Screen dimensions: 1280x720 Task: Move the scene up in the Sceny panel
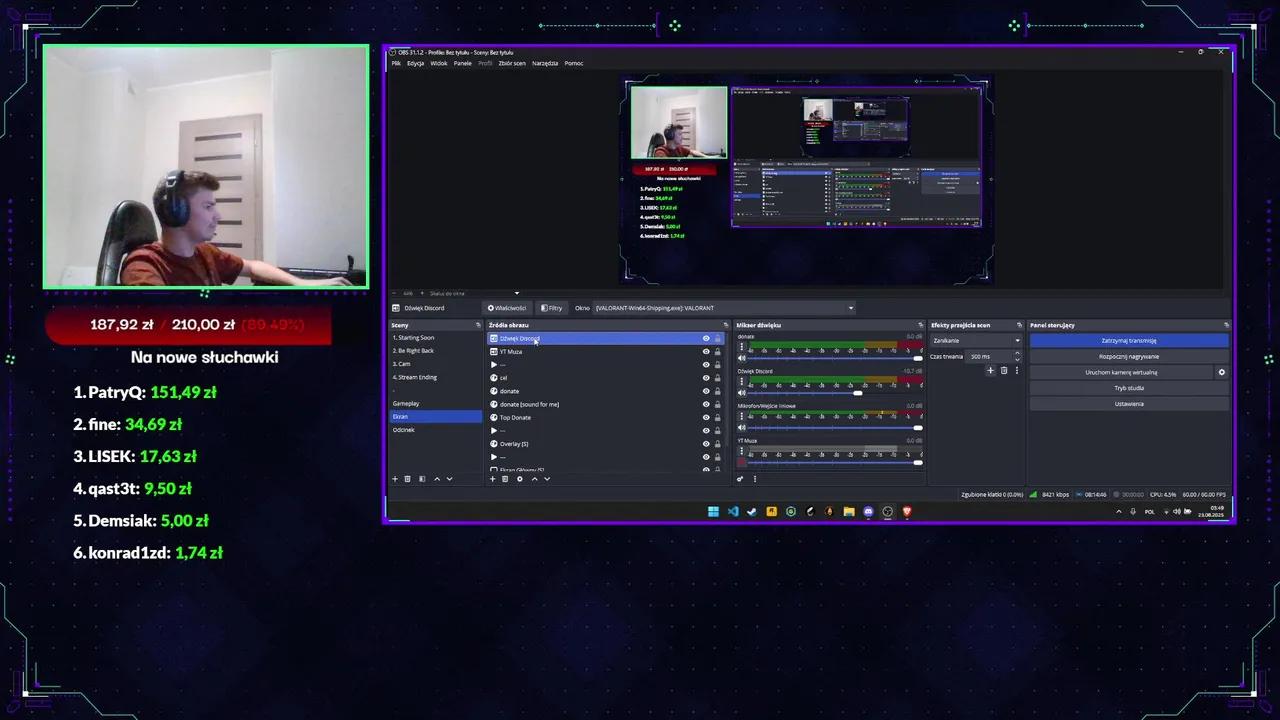click(437, 479)
